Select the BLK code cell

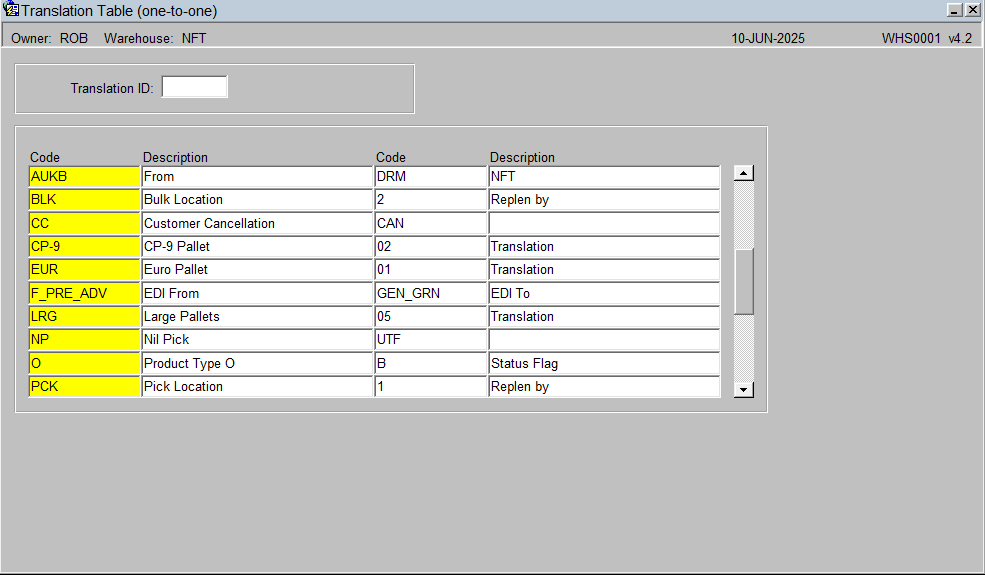[84, 200]
